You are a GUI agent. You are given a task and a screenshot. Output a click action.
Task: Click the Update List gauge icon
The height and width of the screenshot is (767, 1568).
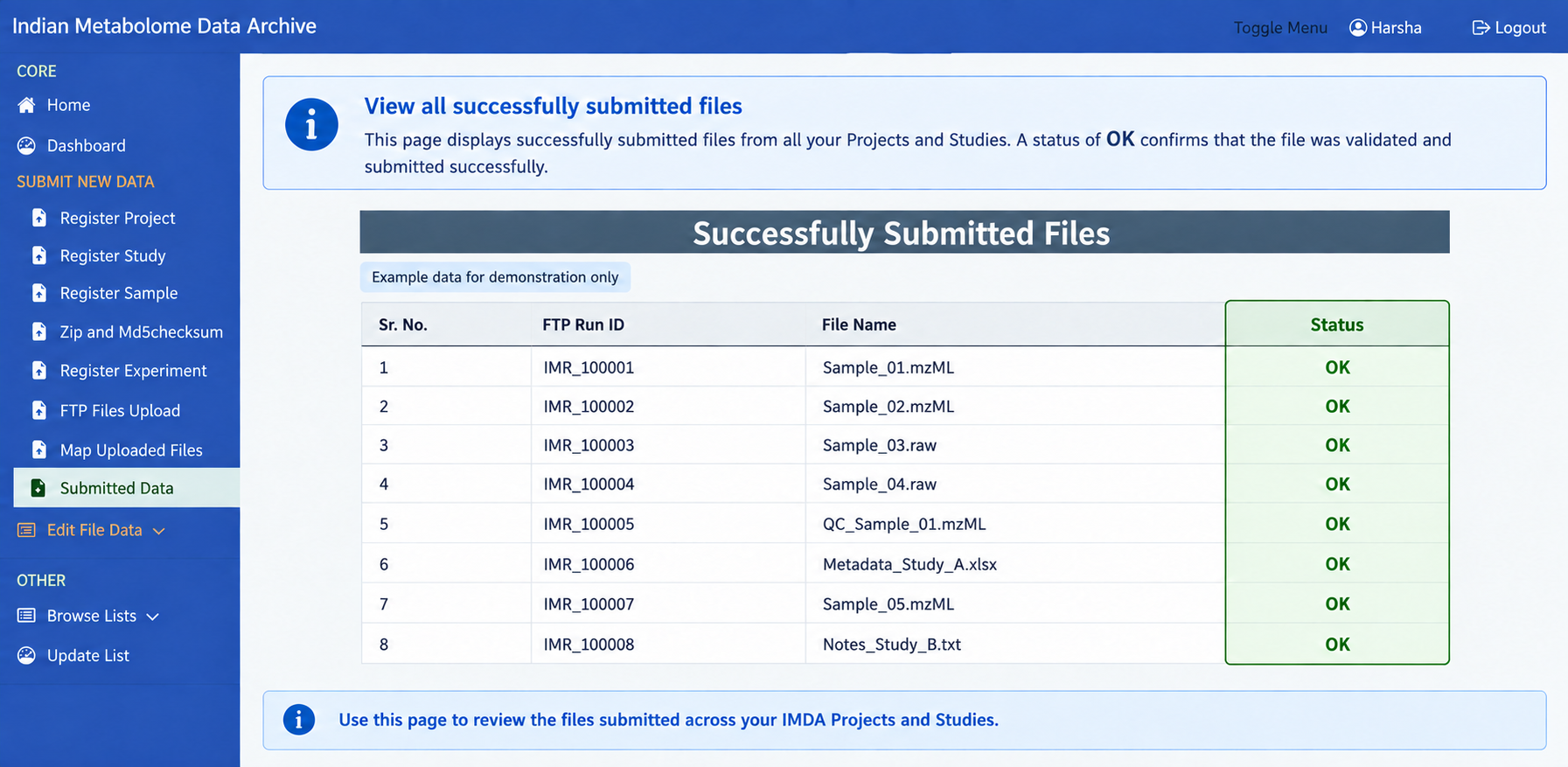(x=26, y=655)
